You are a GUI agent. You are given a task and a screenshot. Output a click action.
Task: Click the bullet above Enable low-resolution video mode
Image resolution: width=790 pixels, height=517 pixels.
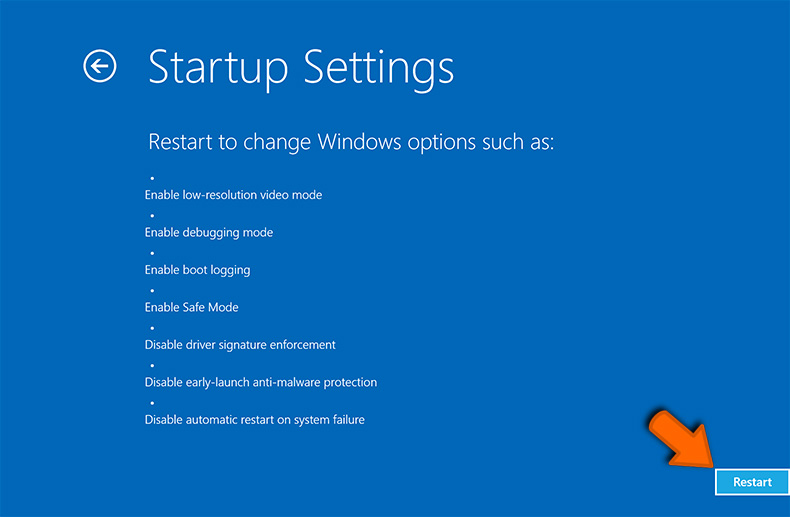pyautogui.click(x=151, y=177)
